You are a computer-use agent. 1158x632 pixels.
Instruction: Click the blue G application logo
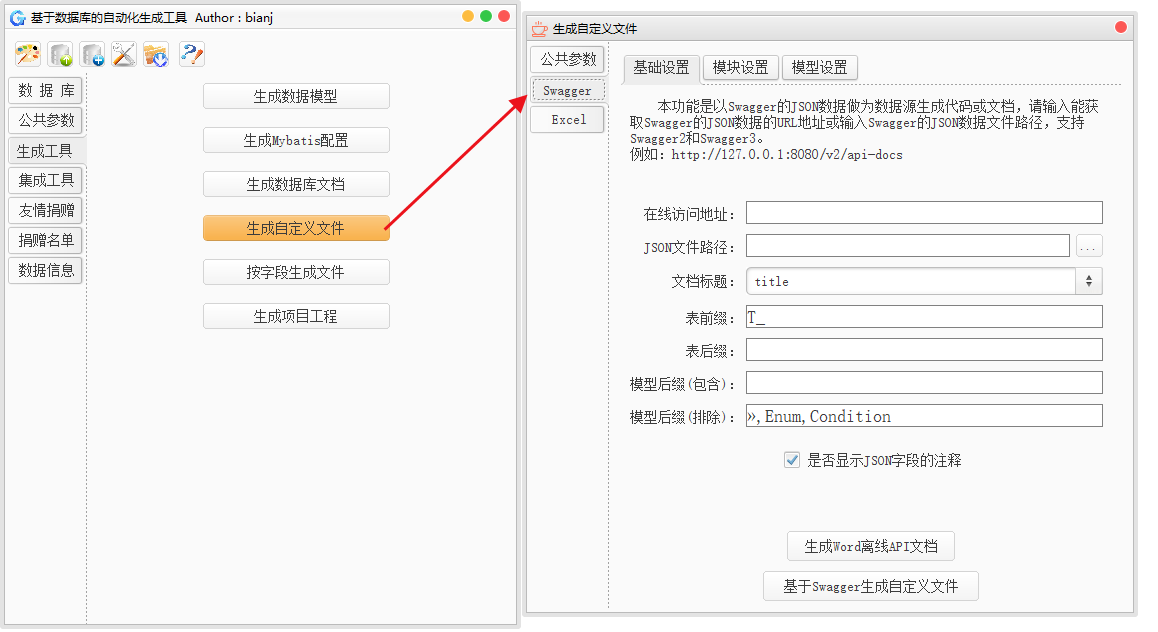18,18
